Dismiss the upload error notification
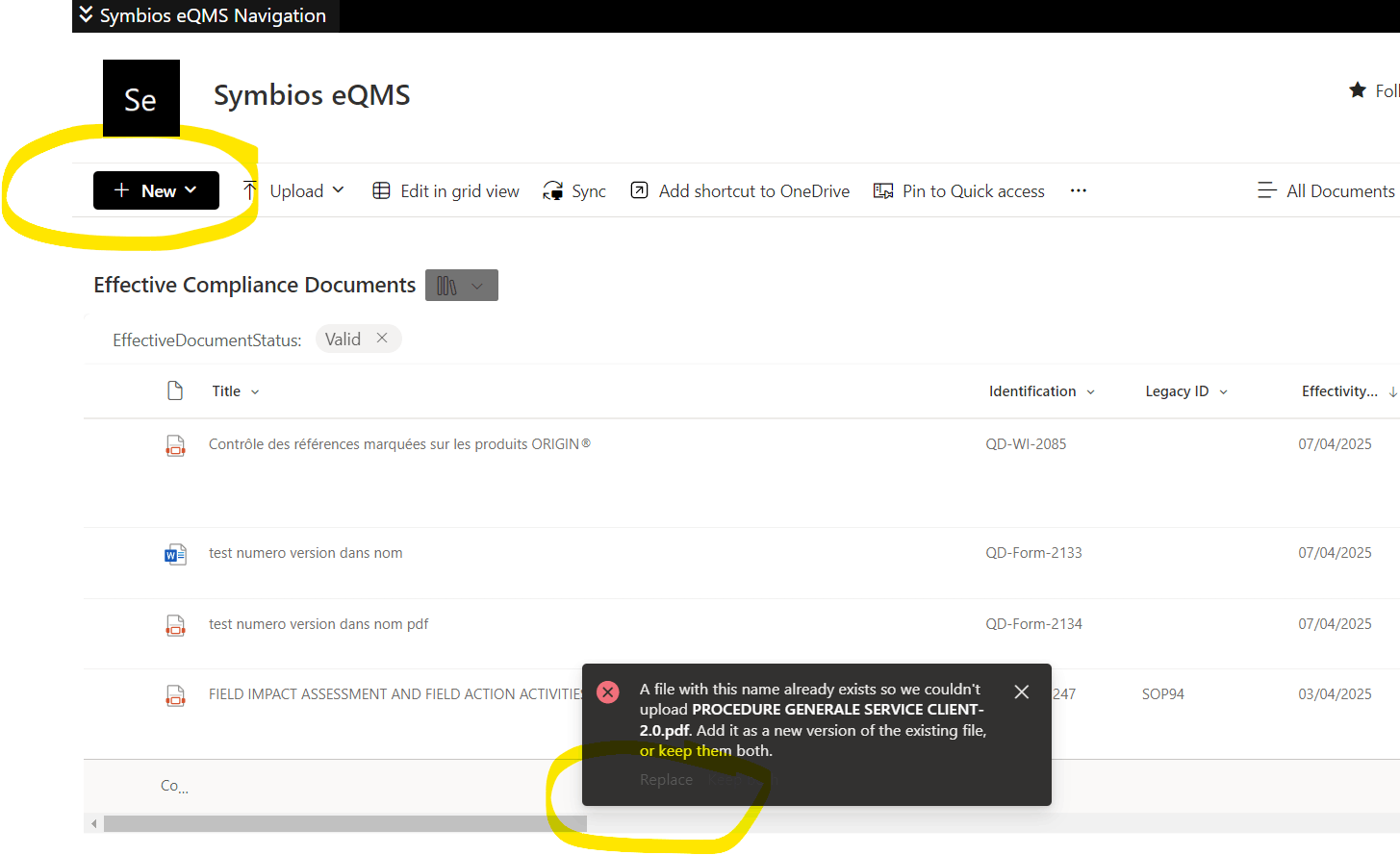Viewport: 1400px width, 855px height. pos(1022,692)
